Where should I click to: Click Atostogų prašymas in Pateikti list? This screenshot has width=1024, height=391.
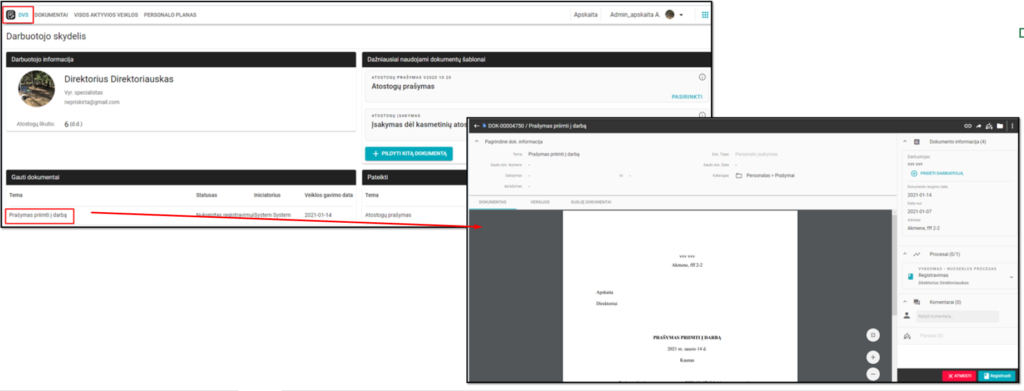pyautogui.click(x=388, y=215)
